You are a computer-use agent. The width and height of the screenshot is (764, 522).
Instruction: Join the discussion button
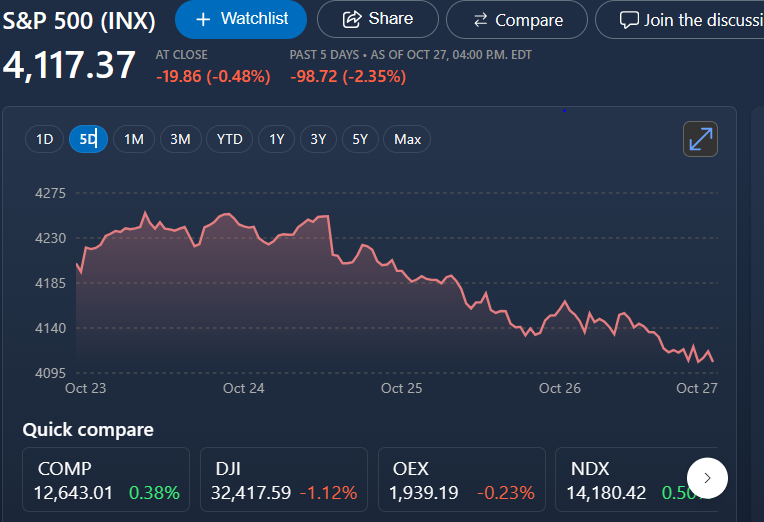[x=680, y=20]
